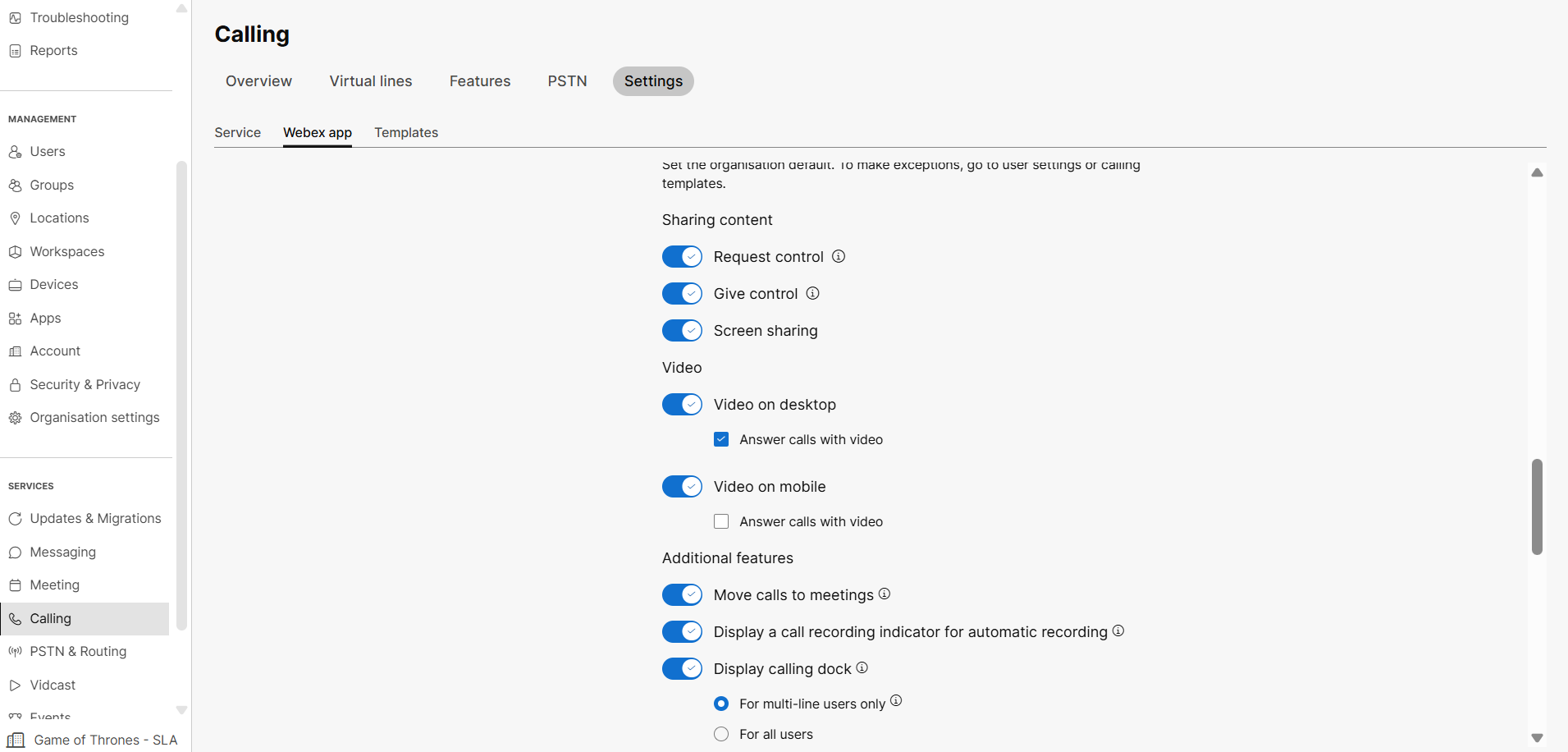Turn off Video on desktop toggle
The width and height of the screenshot is (1568, 752).
682,405
